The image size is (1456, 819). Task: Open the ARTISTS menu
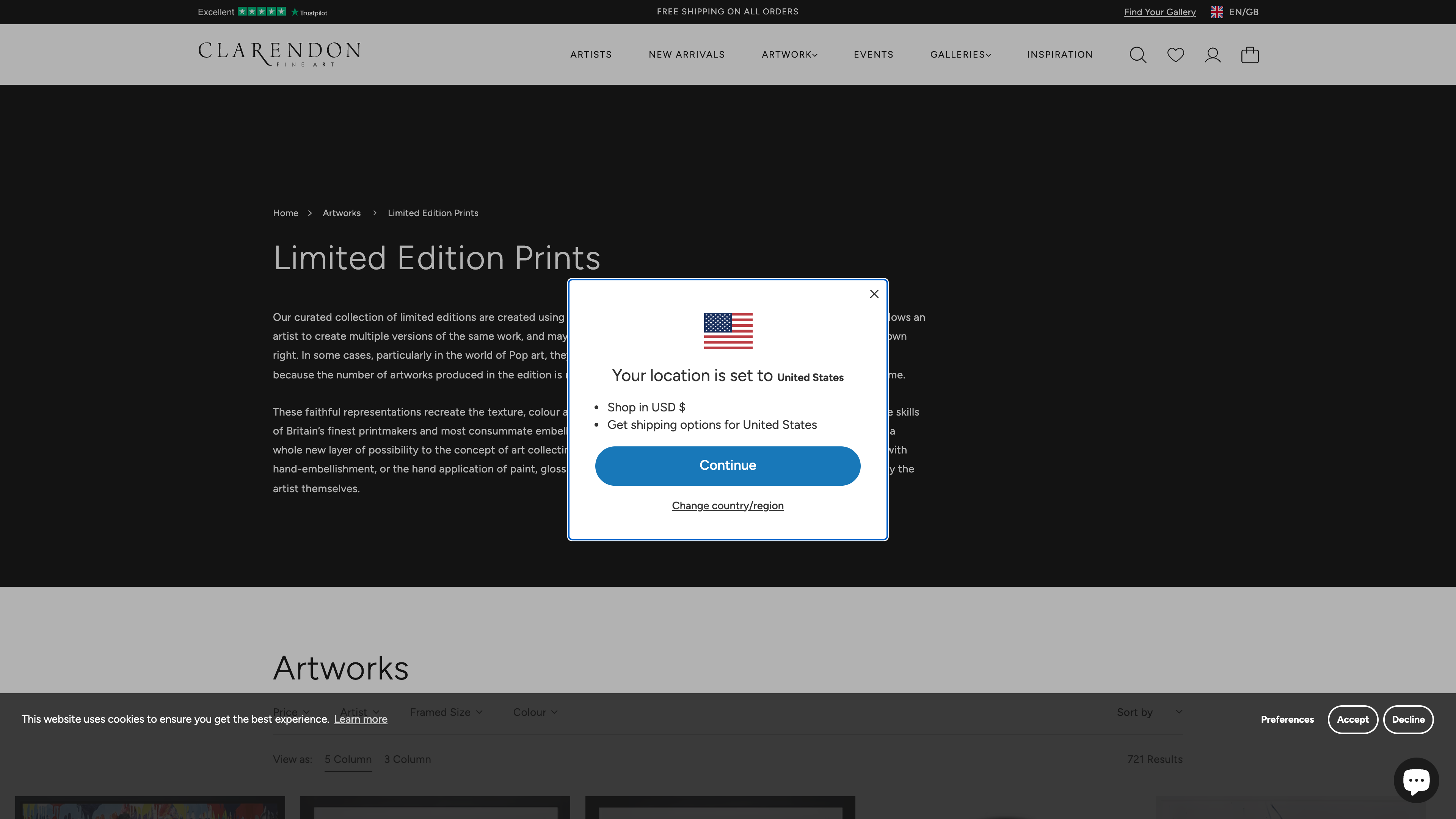pos(591,54)
